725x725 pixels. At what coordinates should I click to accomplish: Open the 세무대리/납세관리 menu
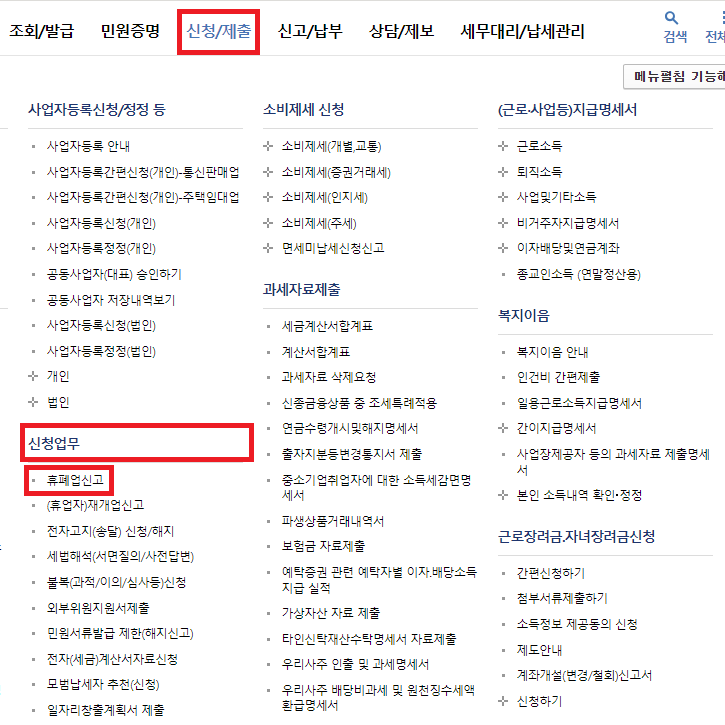(x=522, y=31)
